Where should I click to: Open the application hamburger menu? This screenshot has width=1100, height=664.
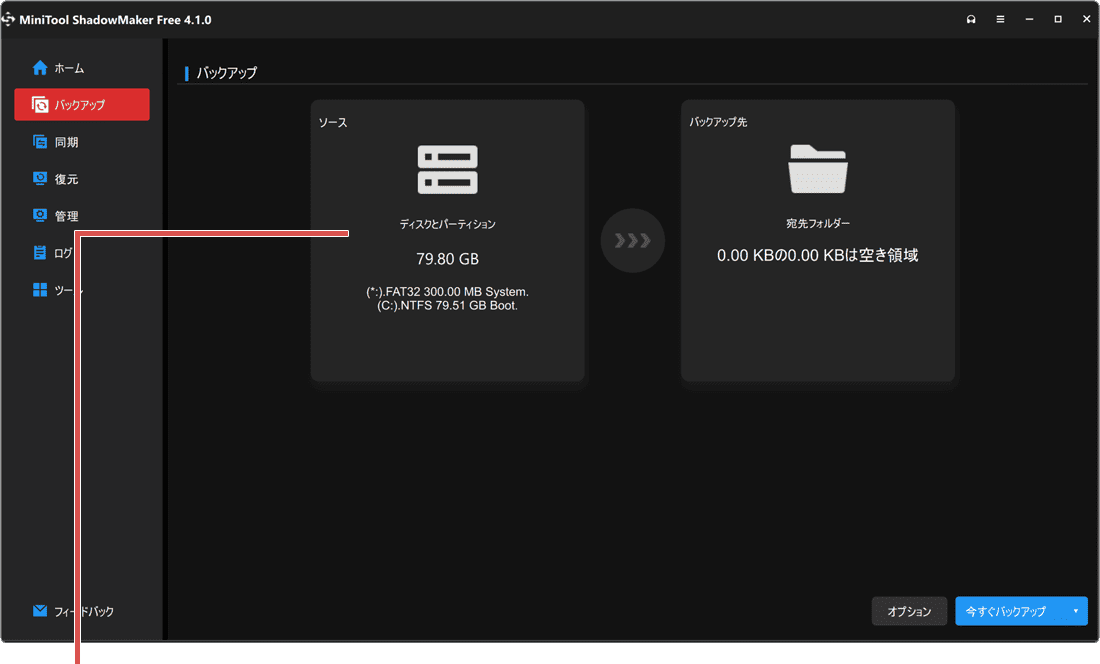[1000, 19]
